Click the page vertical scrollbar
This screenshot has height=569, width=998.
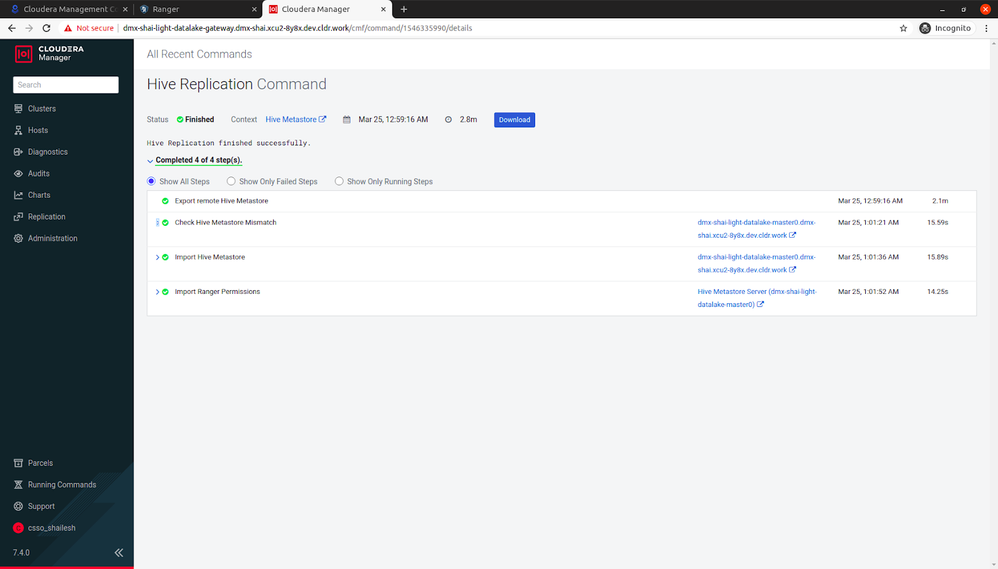(994, 304)
